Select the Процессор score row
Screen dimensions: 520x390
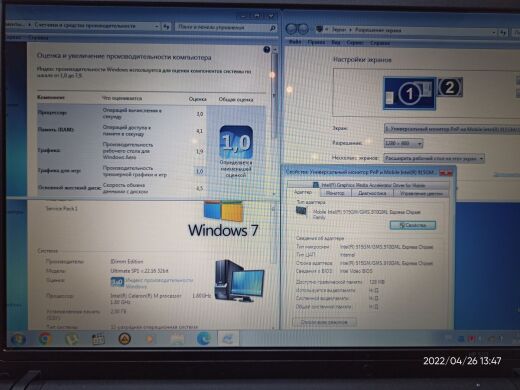pos(122,114)
